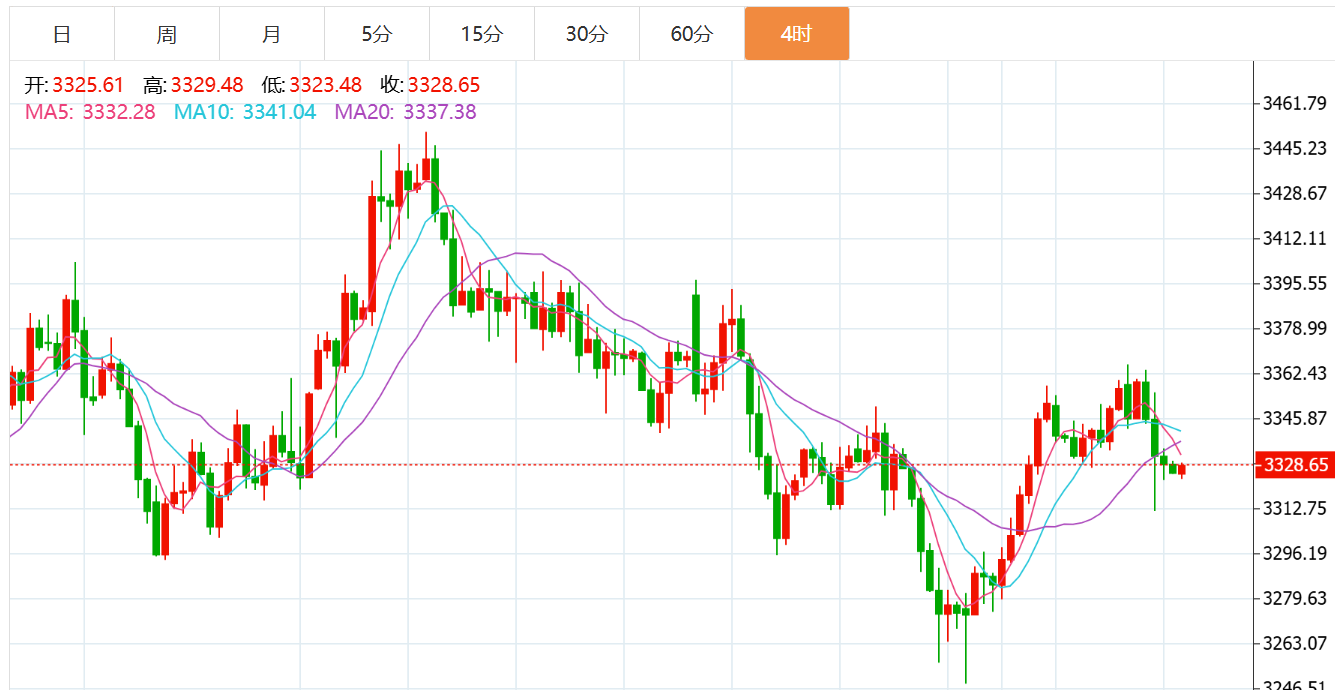
Task: Click the 3428.67 price axis label
Action: pyautogui.click(x=1295, y=193)
